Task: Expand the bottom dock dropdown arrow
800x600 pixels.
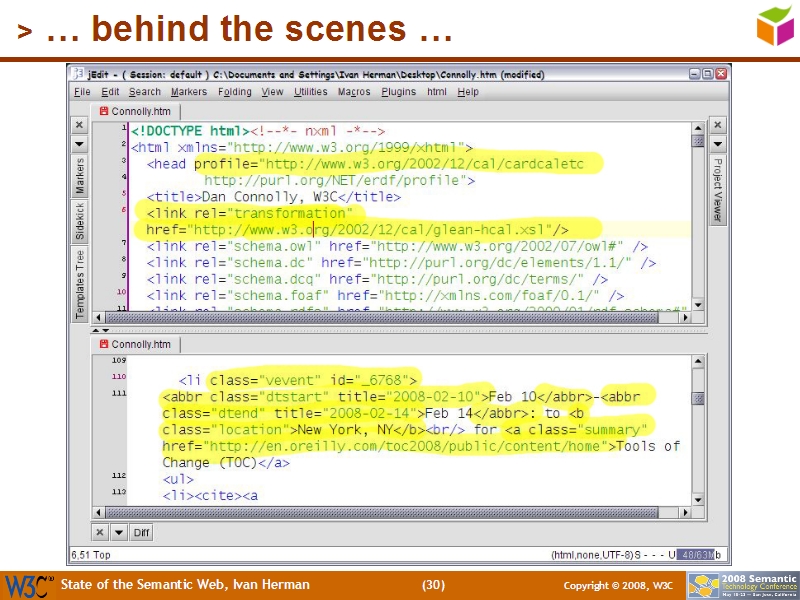Action: [x=118, y=532]
